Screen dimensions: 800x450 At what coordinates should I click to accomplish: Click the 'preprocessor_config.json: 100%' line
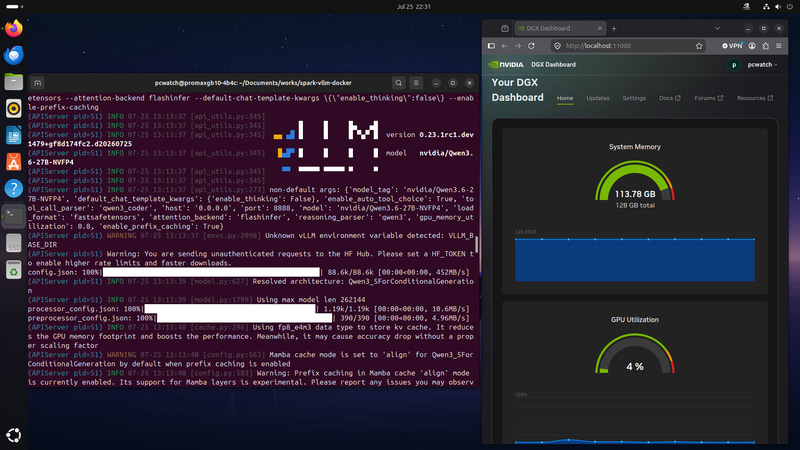249,318
